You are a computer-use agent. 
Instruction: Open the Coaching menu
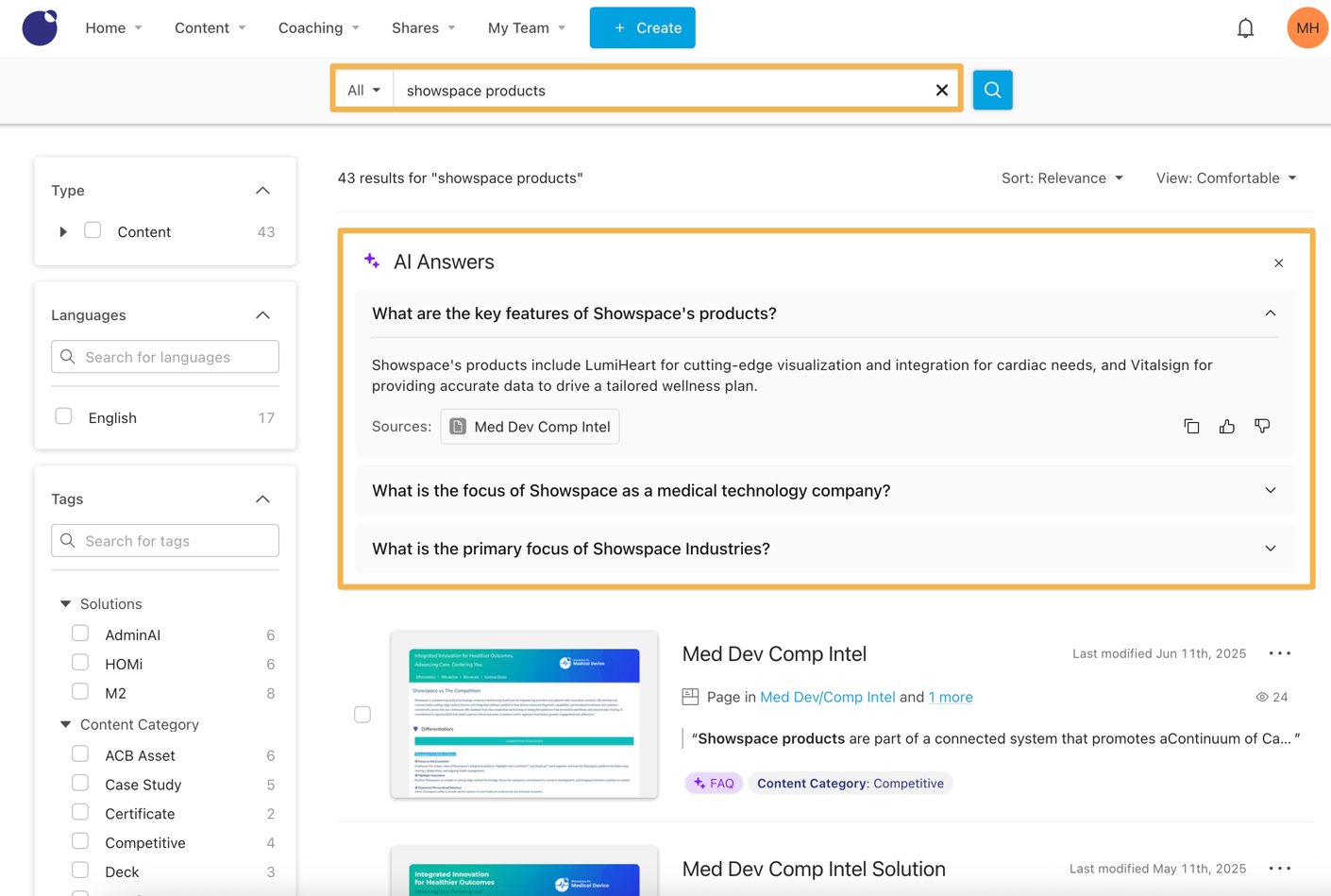pyautogui.click(x=318, y=28)
